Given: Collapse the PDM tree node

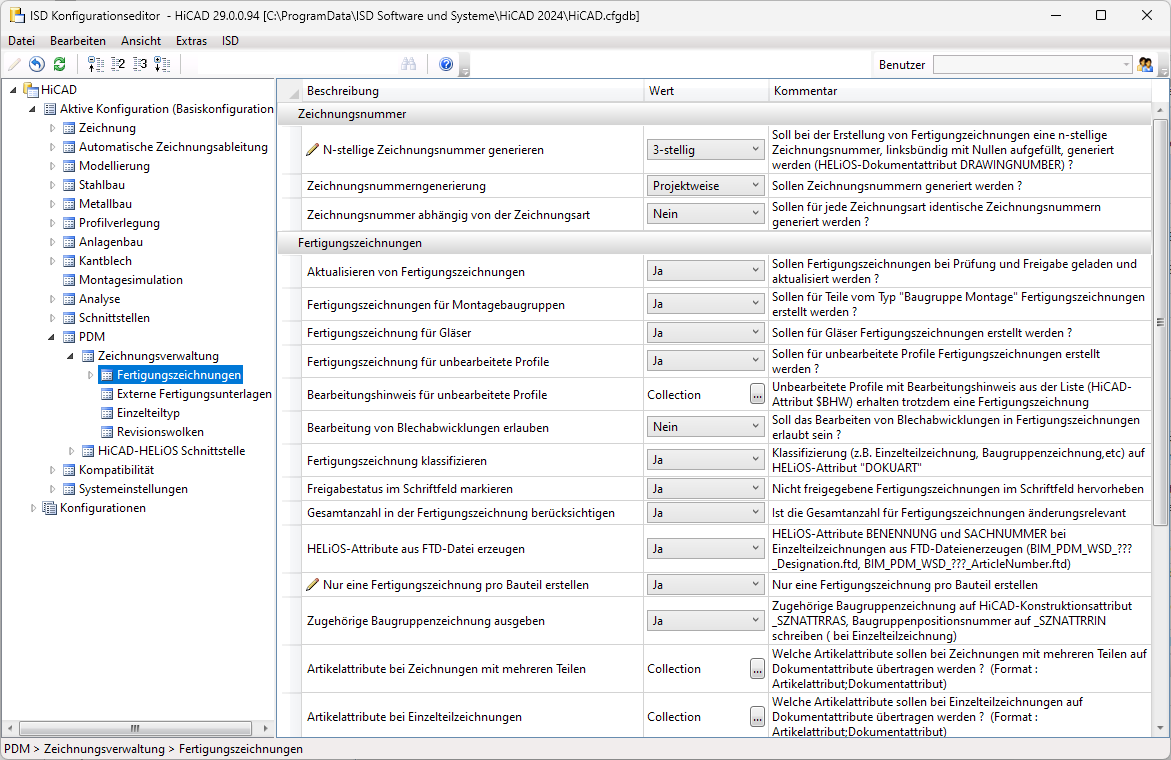Looking at the screenshot, I should pyautogui.click(x=54, y=337).
